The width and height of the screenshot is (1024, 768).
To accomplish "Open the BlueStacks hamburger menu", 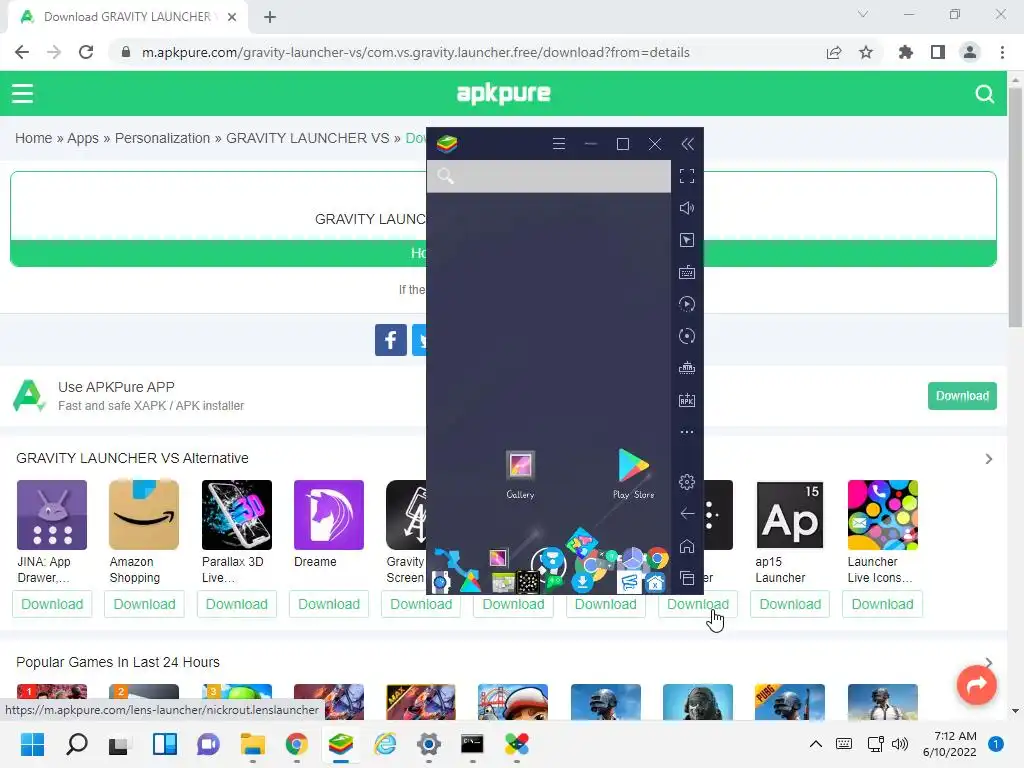I will coord(558,144).
